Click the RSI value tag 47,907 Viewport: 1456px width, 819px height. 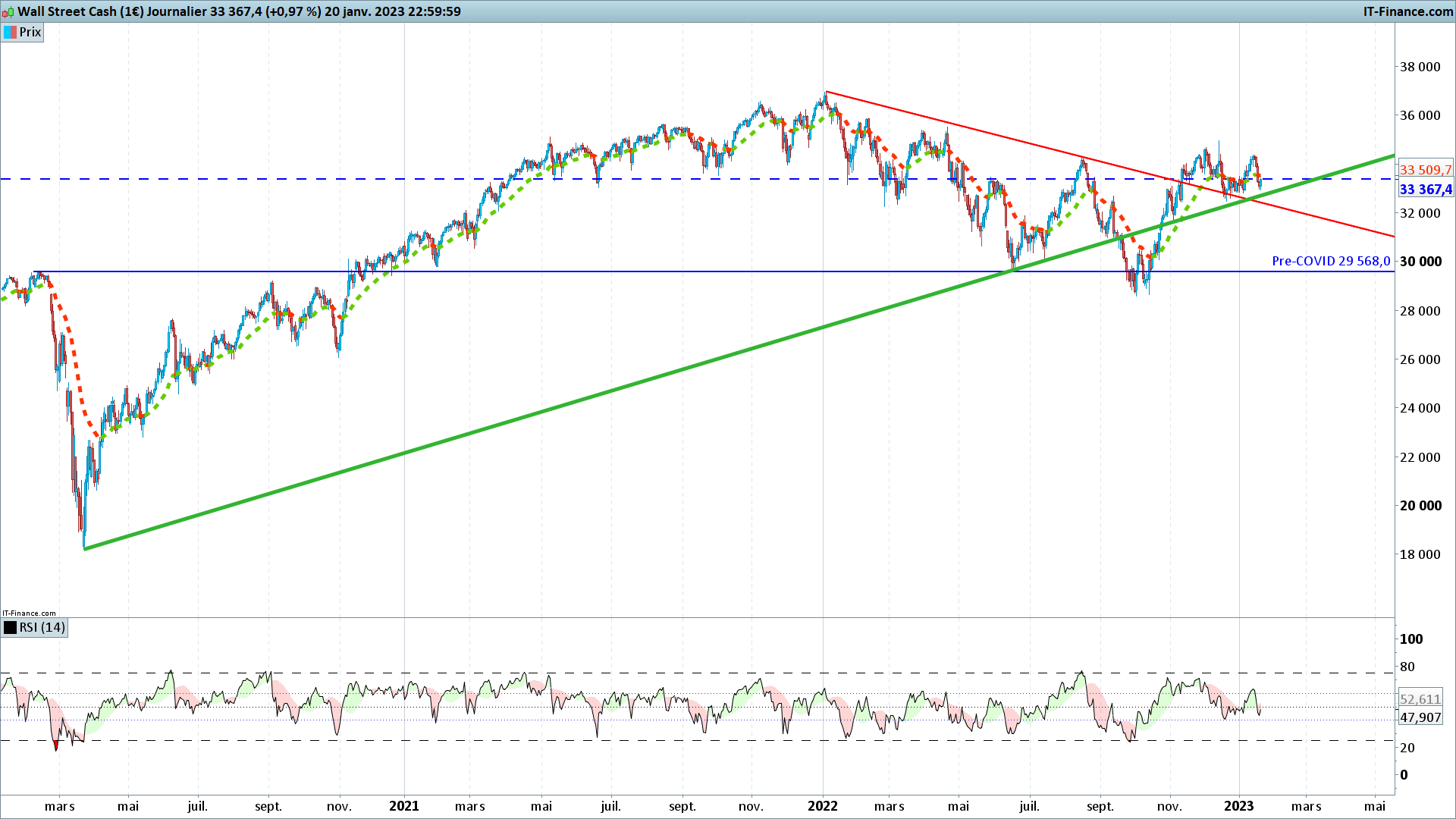point(1420,718)
